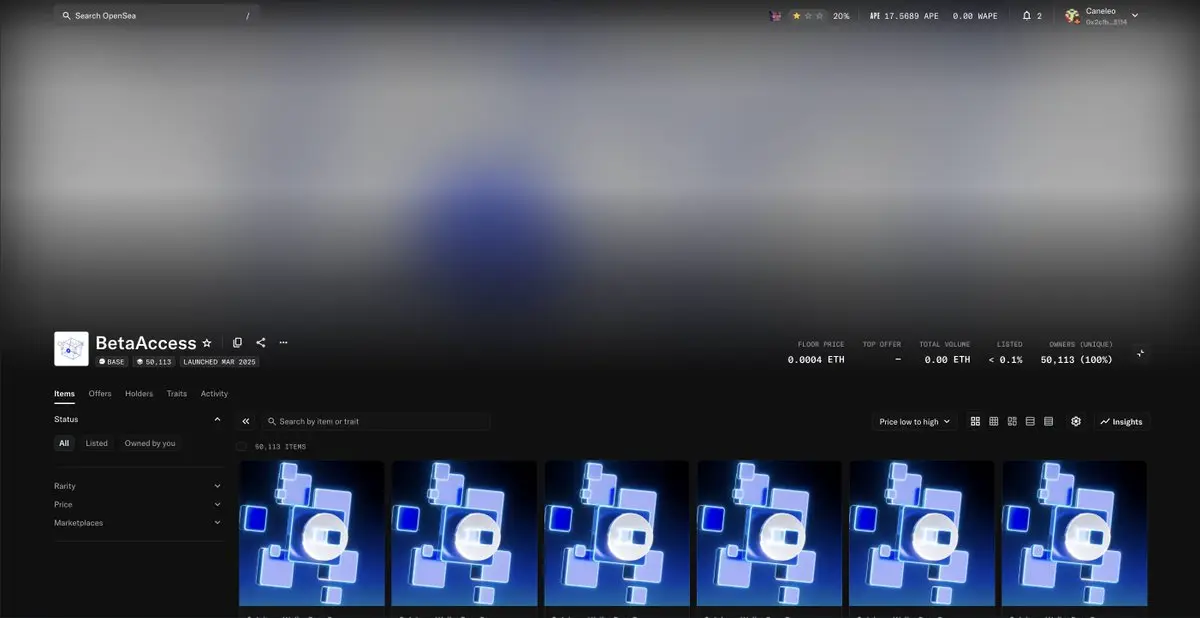Switch to the Holders tab
This screenshot has height=618, width=1200.
point(139,393)
